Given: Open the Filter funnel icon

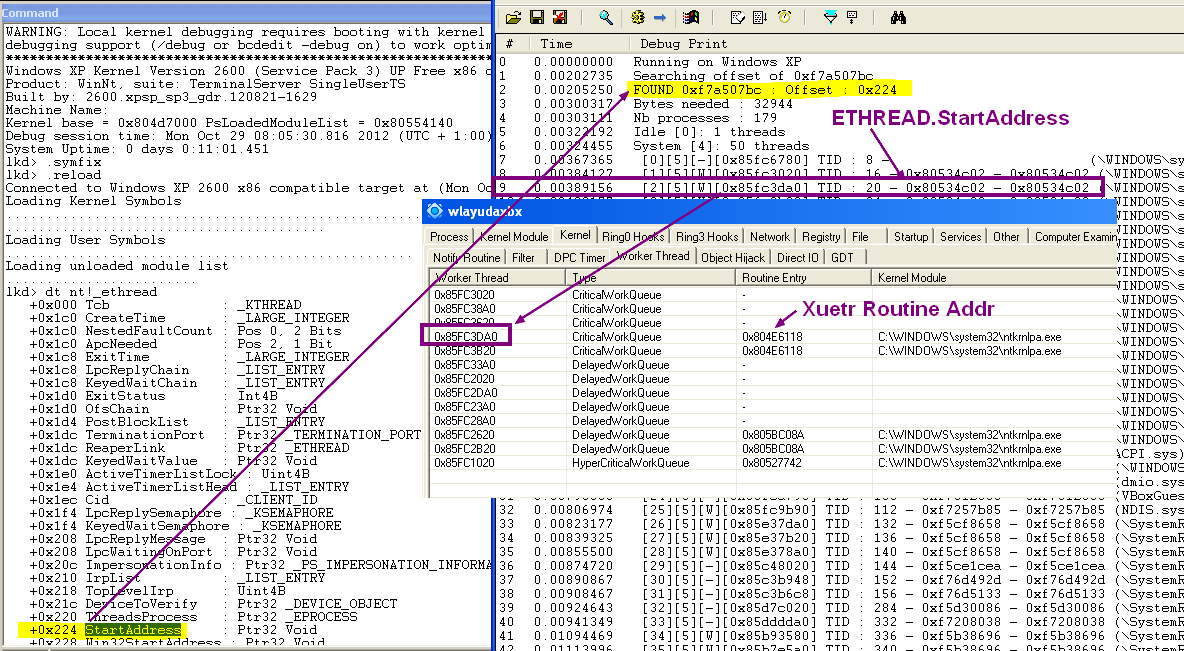Looking at the screenshot, I should tap(829, 17).
